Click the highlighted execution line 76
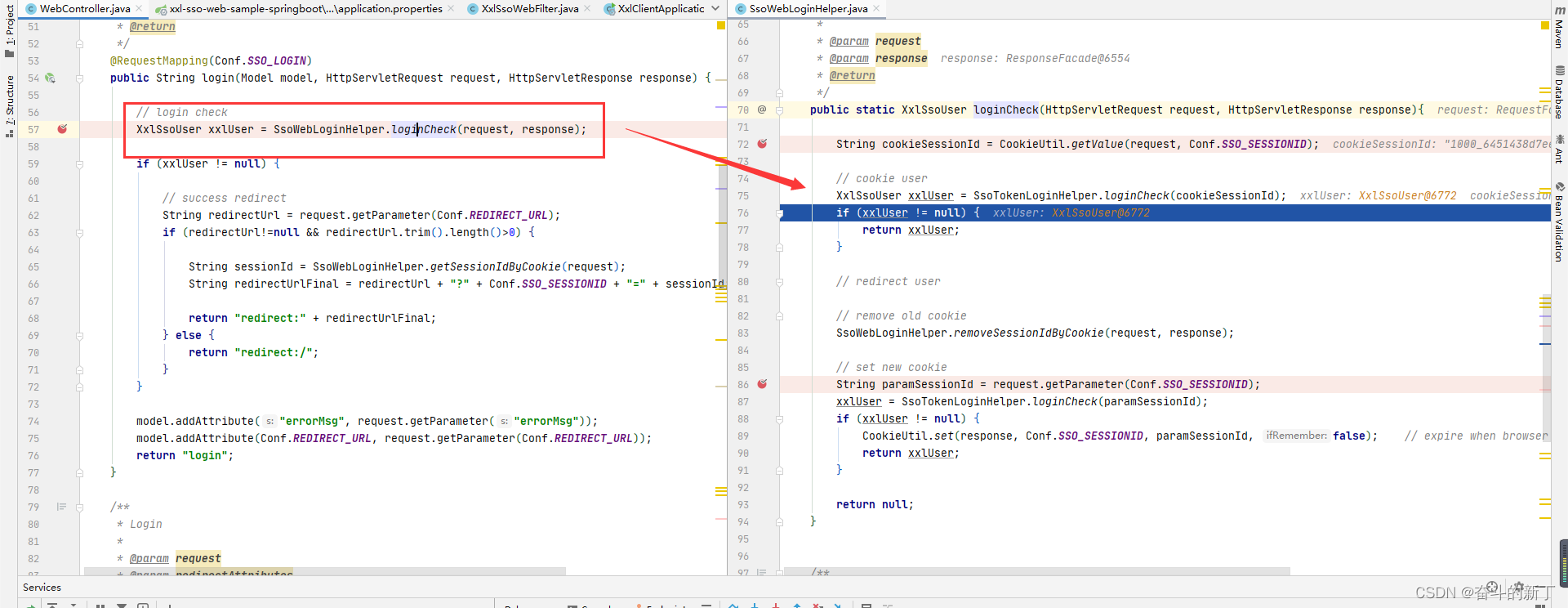Screen dimensions: 1568x608 pos(1165,212)
